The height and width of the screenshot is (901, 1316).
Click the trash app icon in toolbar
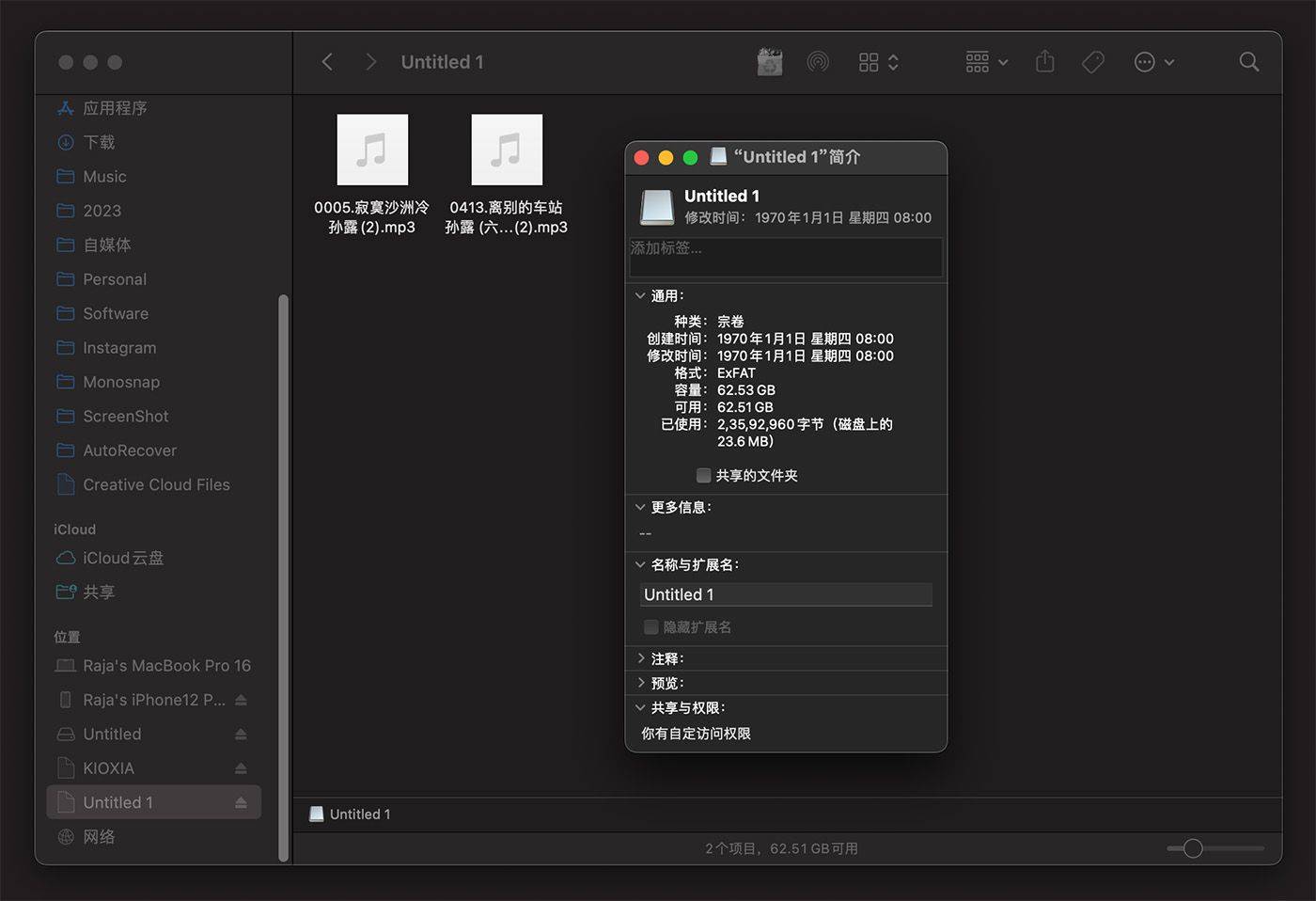click(770, 62)
